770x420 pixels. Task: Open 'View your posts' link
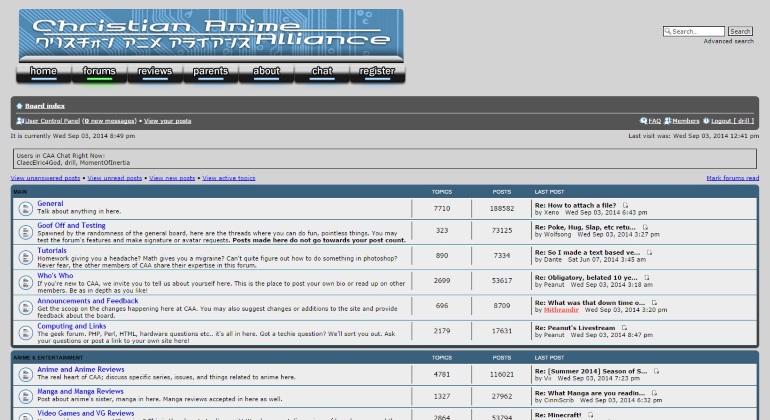pos(167,121)
